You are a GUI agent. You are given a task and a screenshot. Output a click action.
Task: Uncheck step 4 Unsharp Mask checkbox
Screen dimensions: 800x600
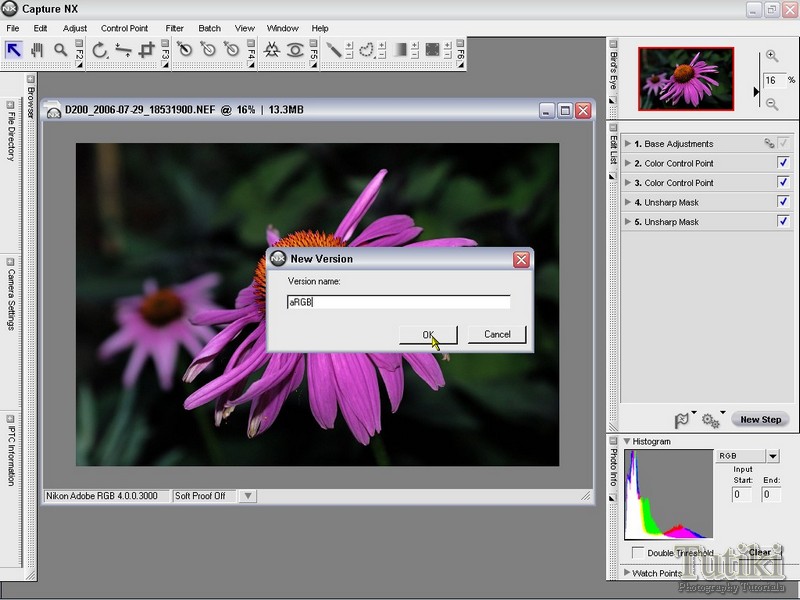pos(783,202)
